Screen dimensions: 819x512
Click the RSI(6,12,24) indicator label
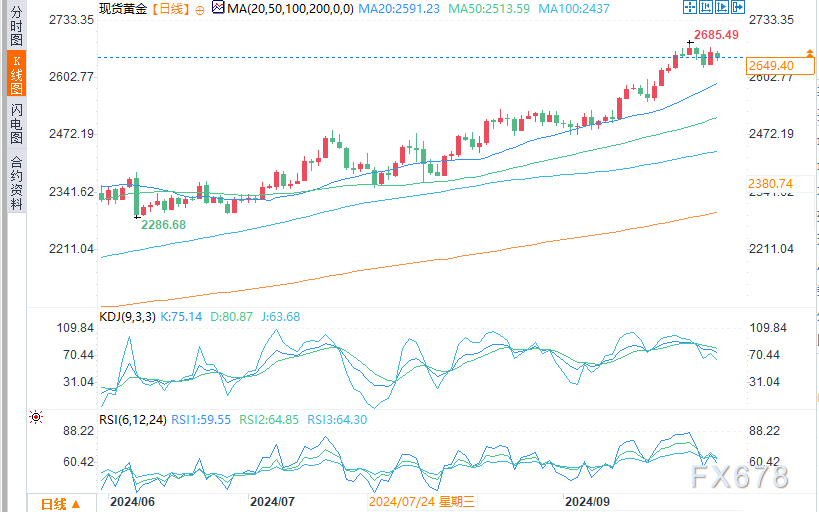pyautogui.click(x=133, y=420)
